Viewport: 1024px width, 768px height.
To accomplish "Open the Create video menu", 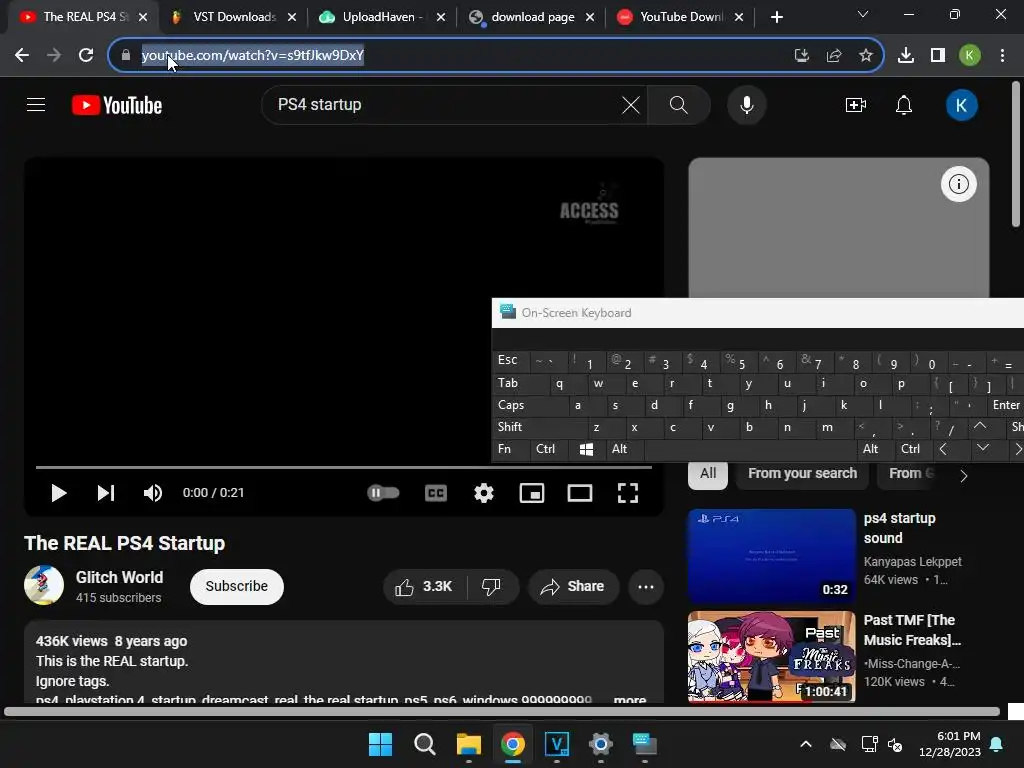I will [856, 104].
